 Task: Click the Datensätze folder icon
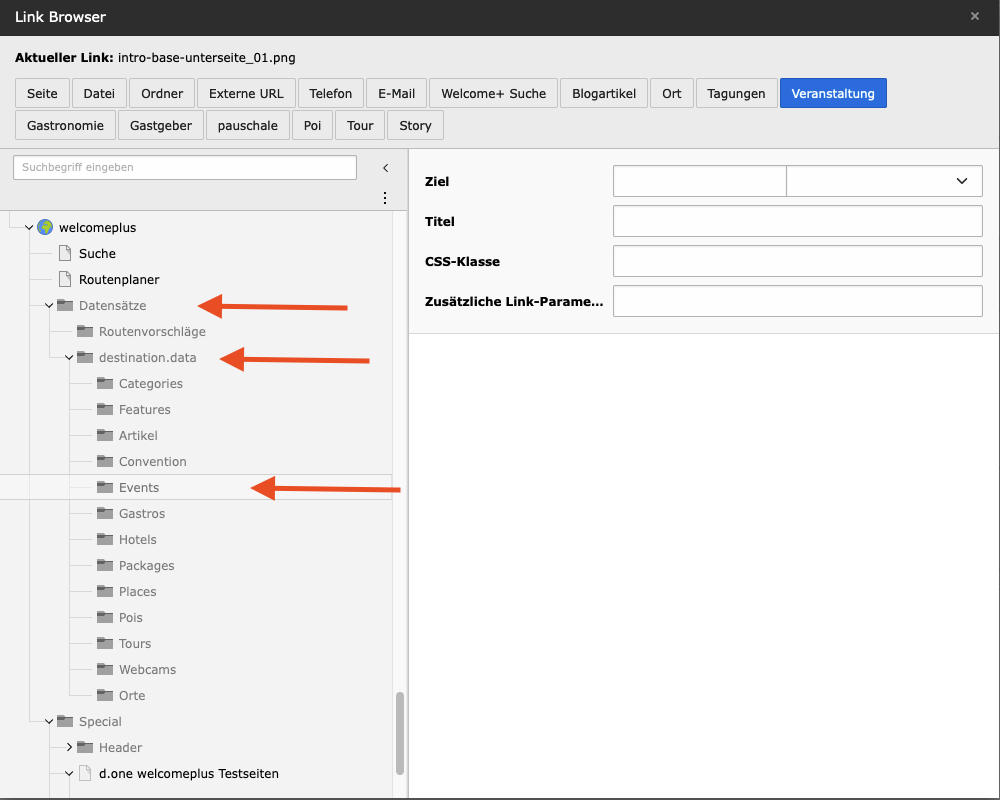point(65,305)
